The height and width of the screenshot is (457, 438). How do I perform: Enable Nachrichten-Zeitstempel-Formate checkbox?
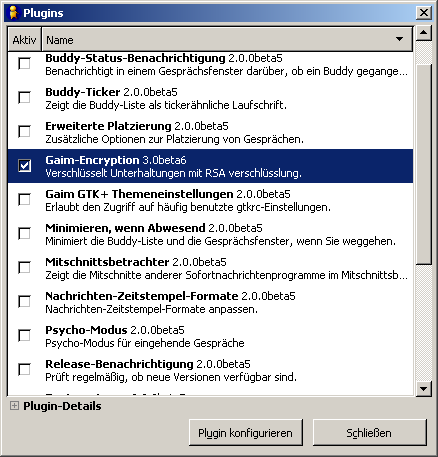point(24,302)
